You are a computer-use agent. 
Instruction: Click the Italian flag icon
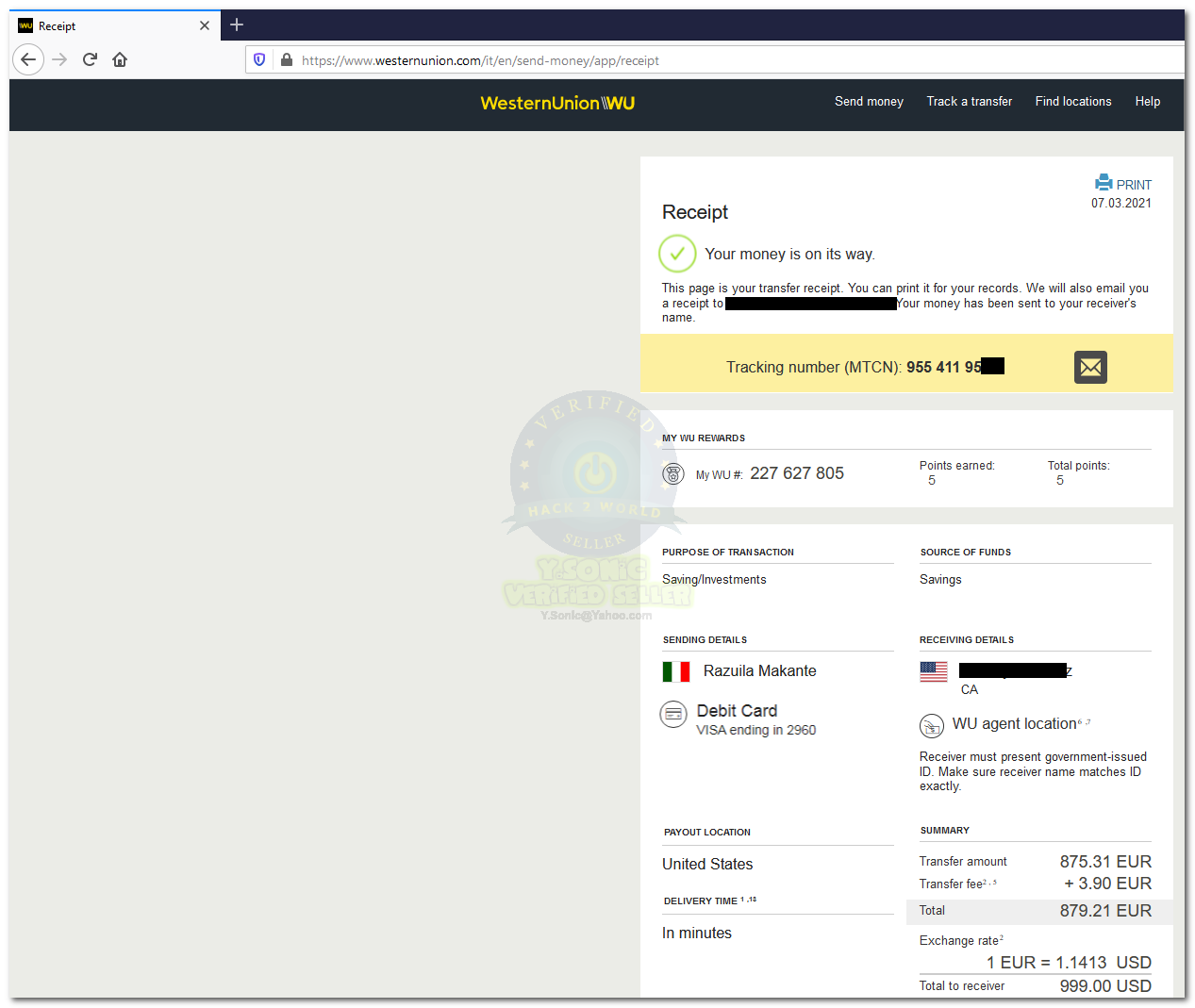pos(676,671)
